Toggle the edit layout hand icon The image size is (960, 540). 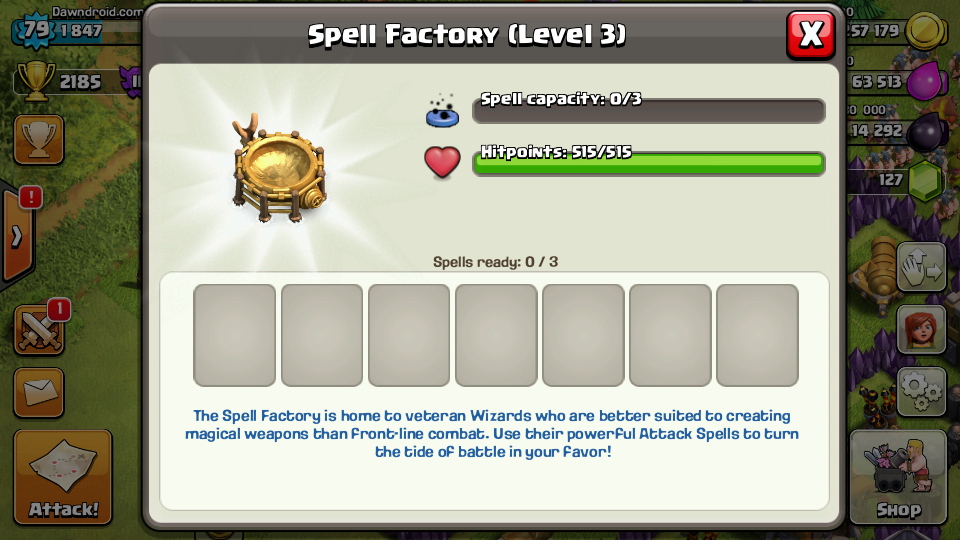[x=921, y=267]
